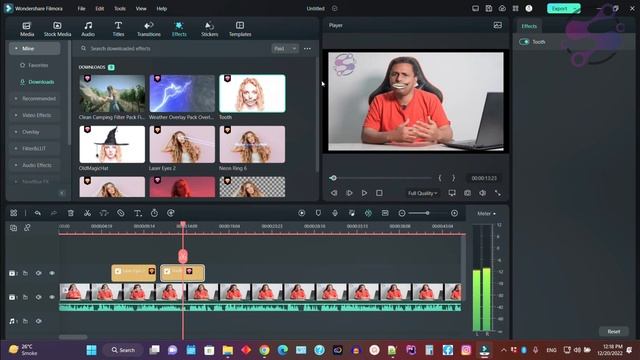The height and width of the screenshot is (360, 640).
Task: Open the Titles panel
Action: pyautogui.click(x=118, y=29)
